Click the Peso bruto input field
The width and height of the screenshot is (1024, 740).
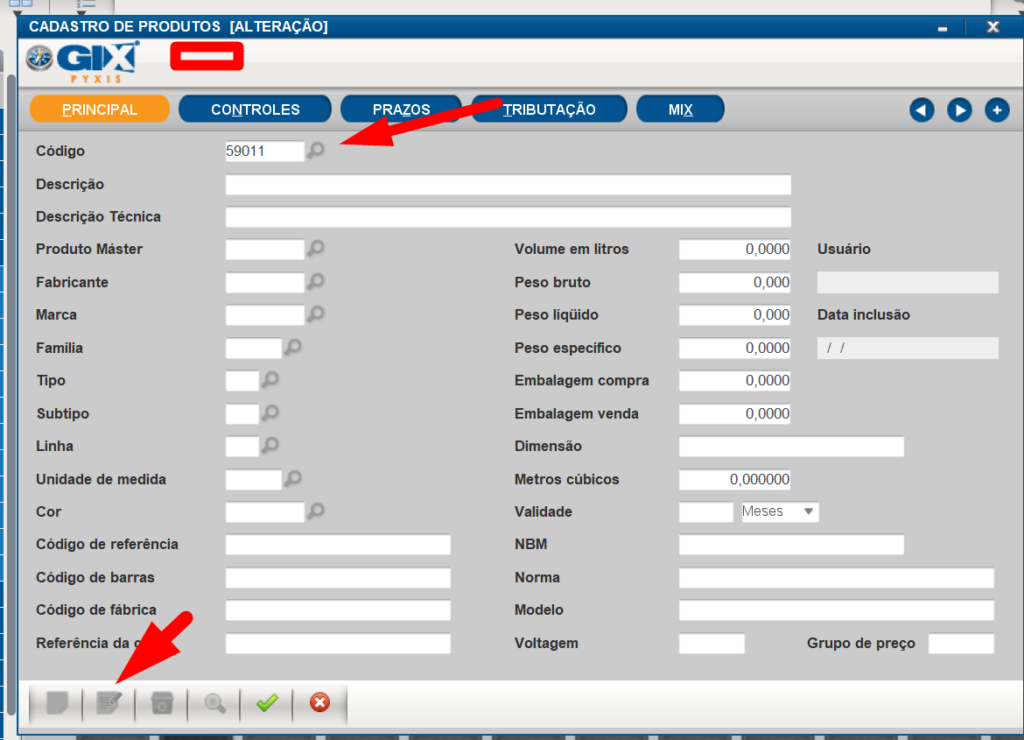click(734, 283)
